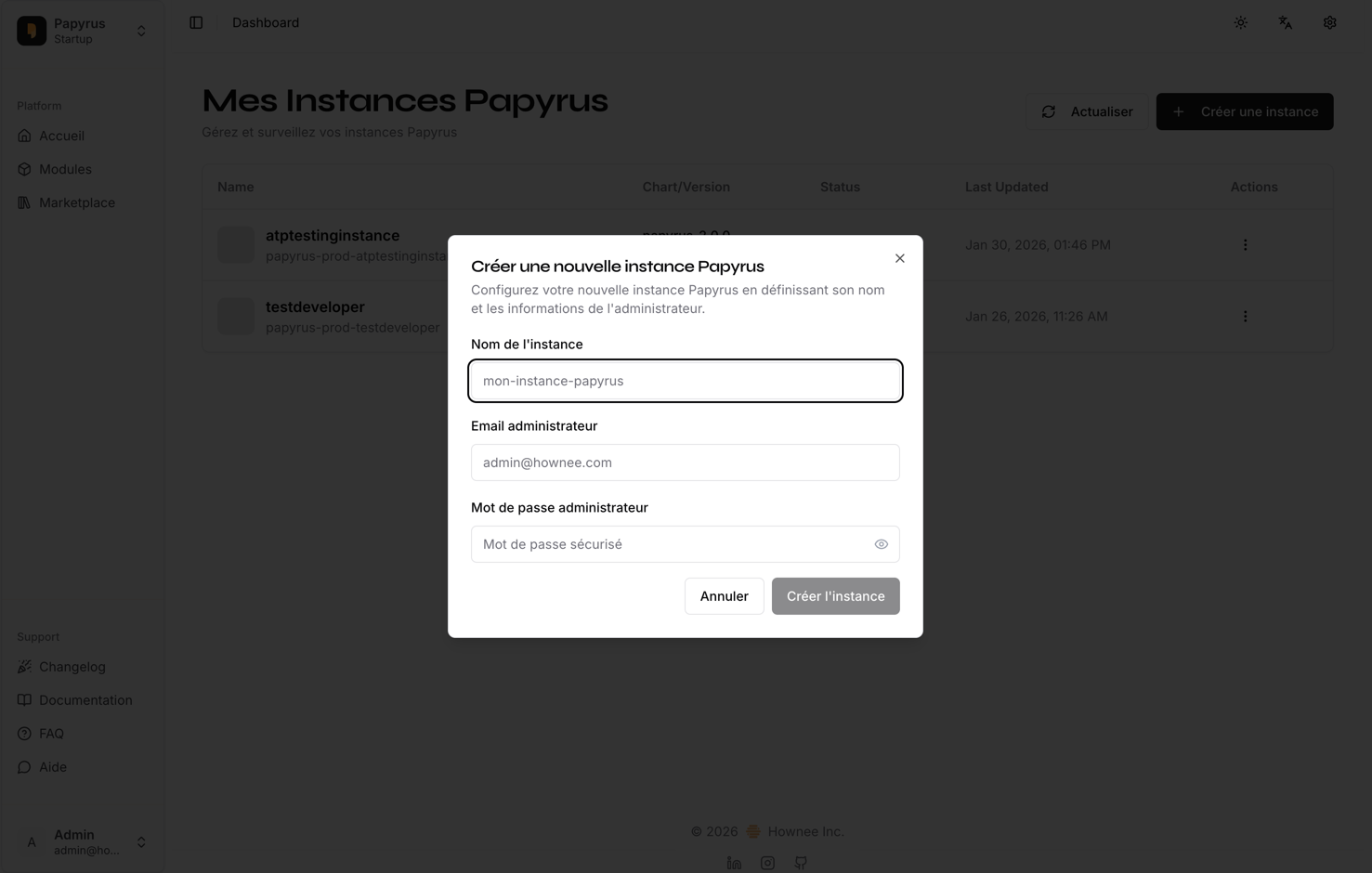The width and height of the screenshot is (1372, 873).
Task: Collapse the sidebar with the panel toggle
Action: (196, 21)
